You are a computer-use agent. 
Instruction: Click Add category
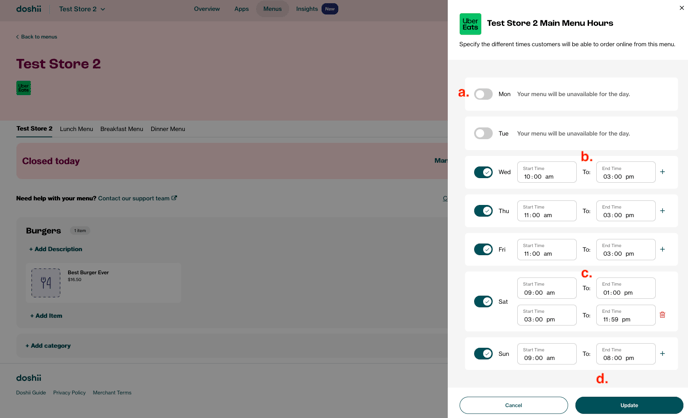pyautogui.click(x=48, y=346)
